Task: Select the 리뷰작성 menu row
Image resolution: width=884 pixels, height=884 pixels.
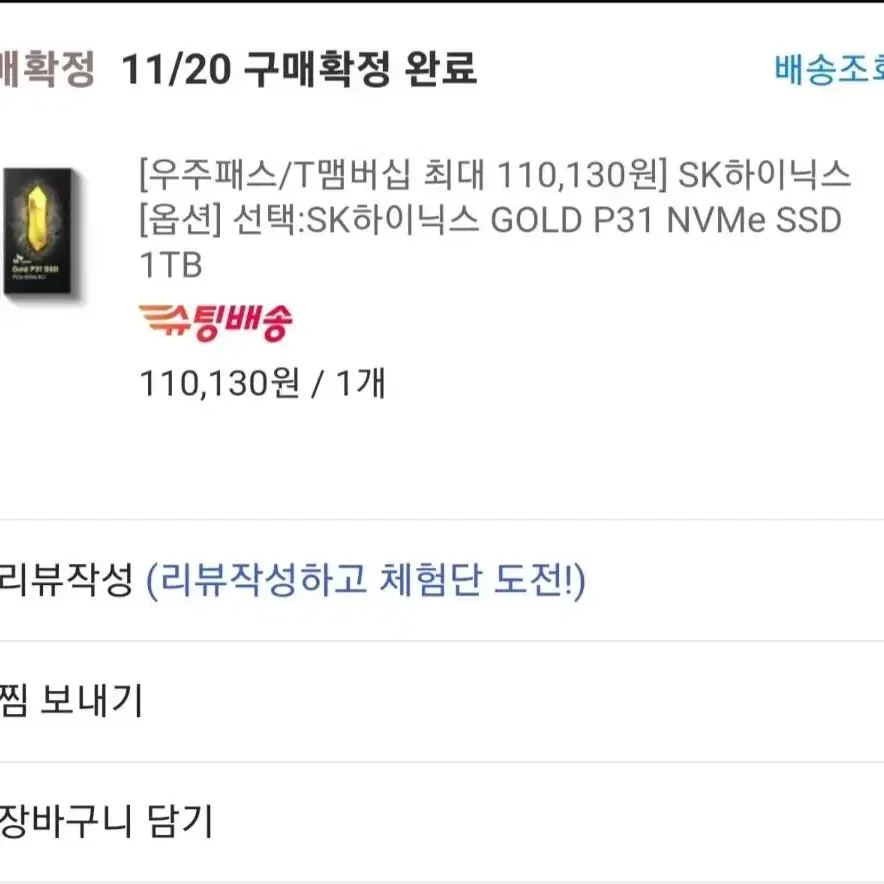Action: 442,580
